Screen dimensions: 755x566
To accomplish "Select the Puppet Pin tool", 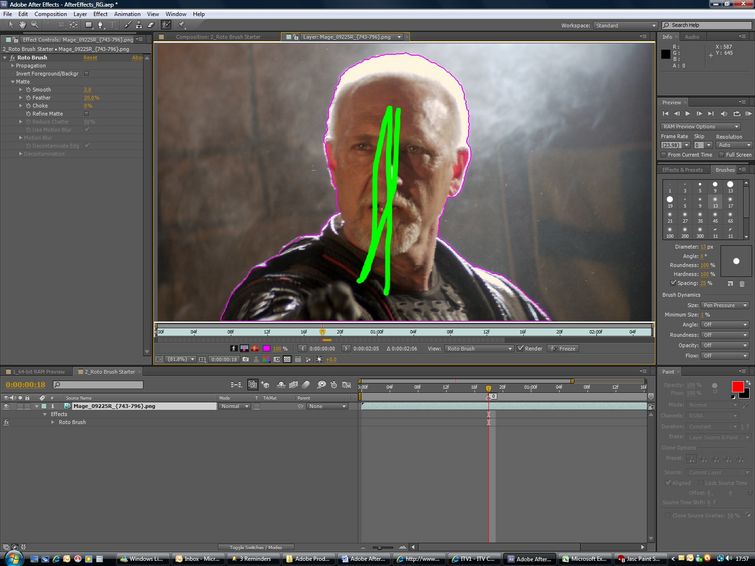I will (182, 25).
